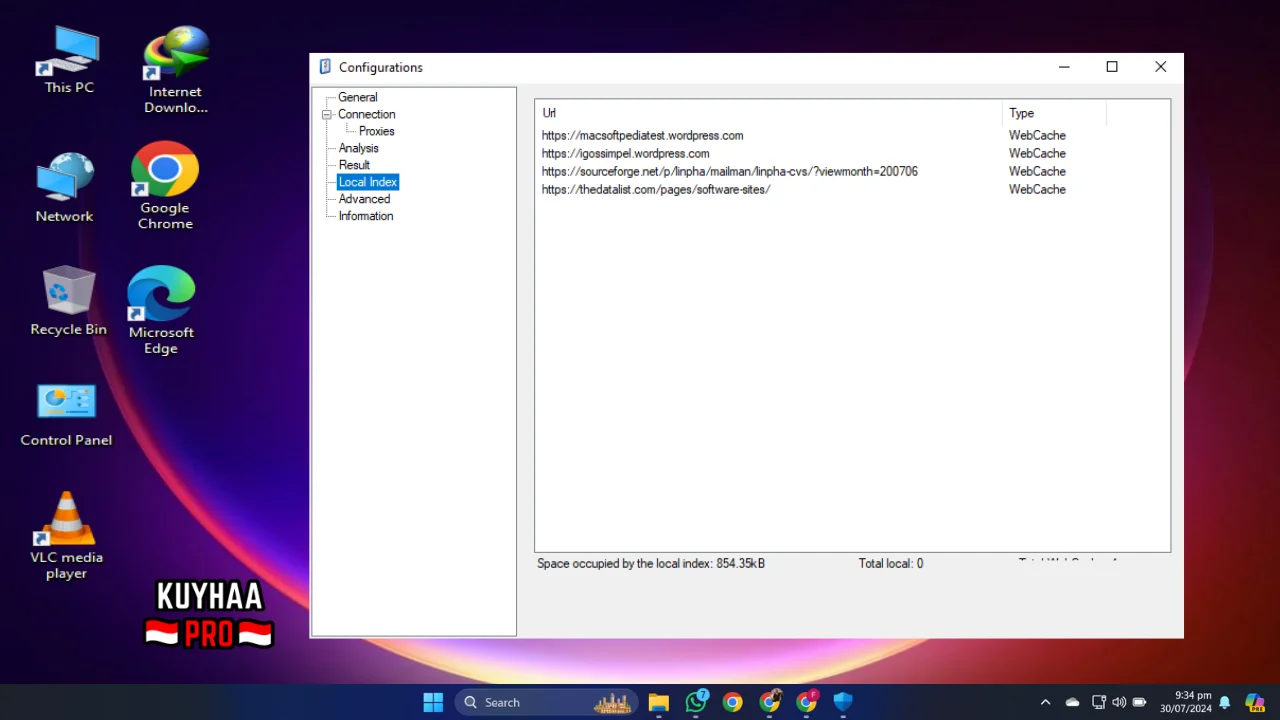Image resolution: width=1280 pixels, height=720 pixels.
Task: Open WhatsApp from the taskbar
Action: tap(696, 702)
